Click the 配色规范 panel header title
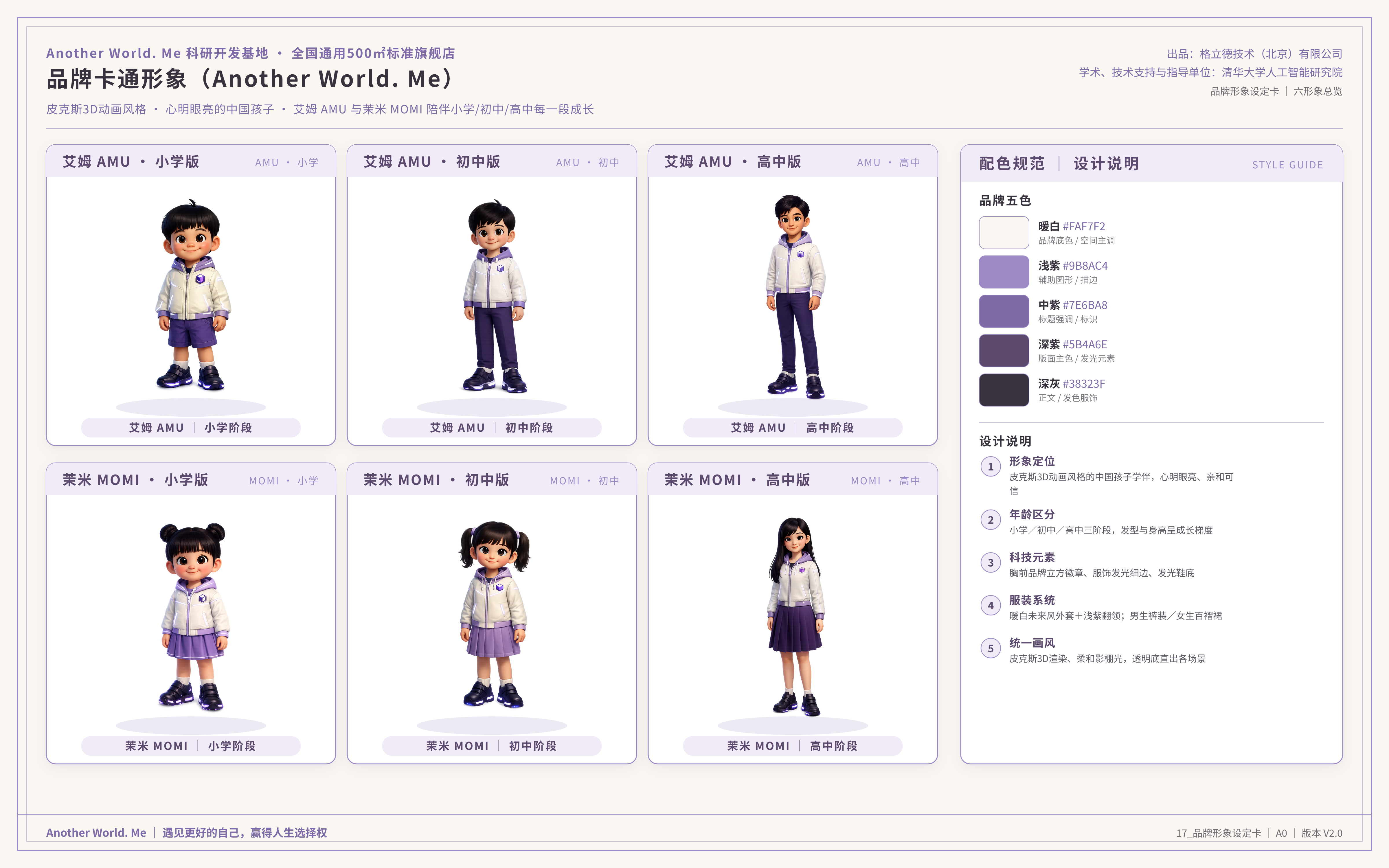This screenshot has width=1389, height=868. [x=1011, y=163]
